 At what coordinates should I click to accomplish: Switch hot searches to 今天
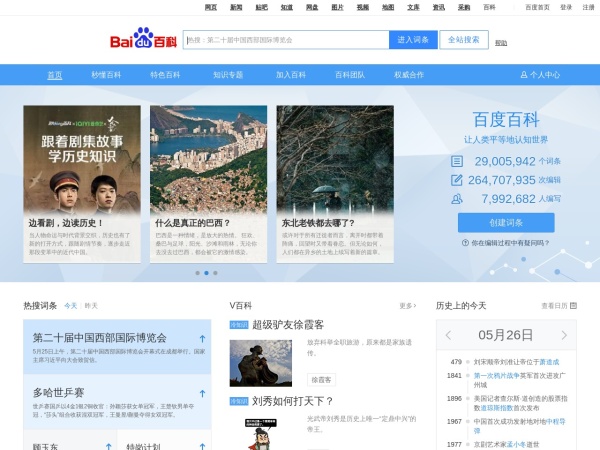70,306
